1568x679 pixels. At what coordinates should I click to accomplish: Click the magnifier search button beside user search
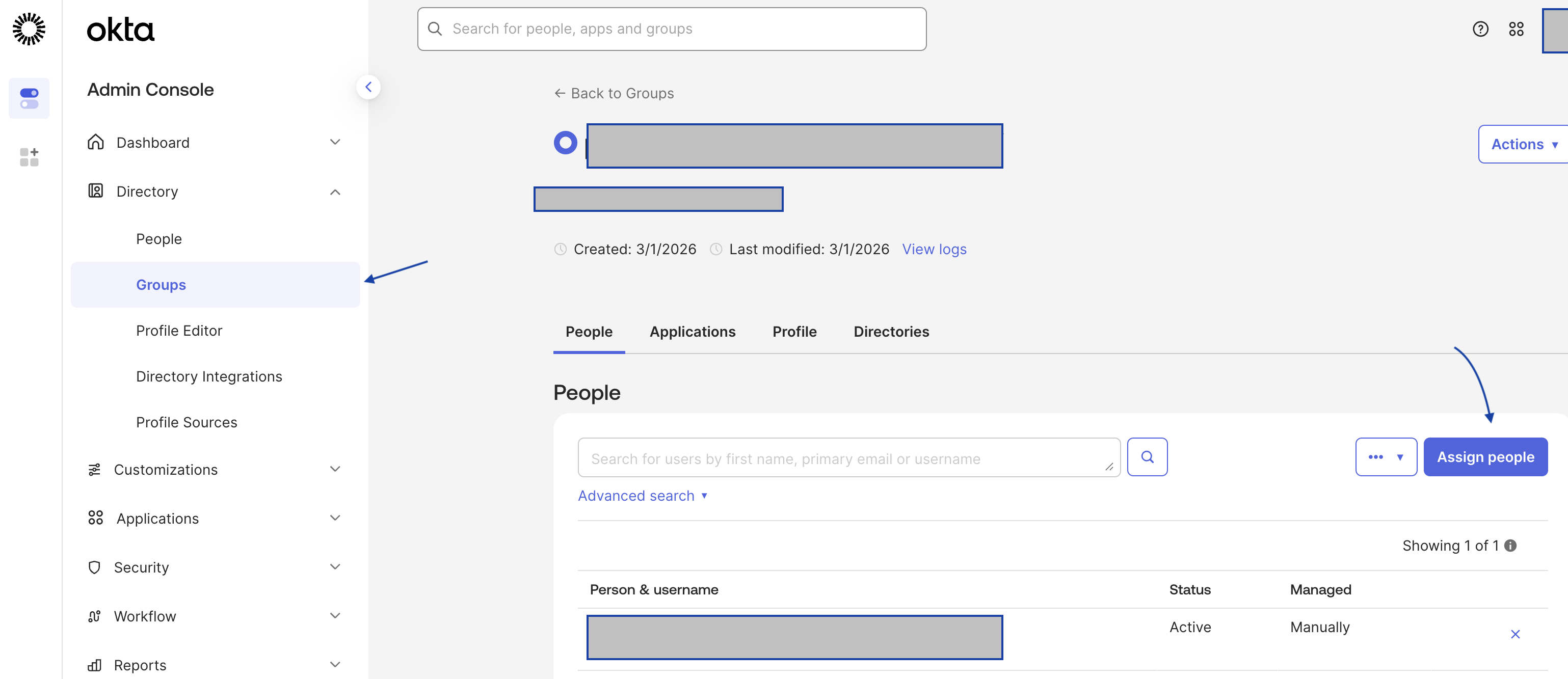pyautogui.click(x=1147, y=457)
